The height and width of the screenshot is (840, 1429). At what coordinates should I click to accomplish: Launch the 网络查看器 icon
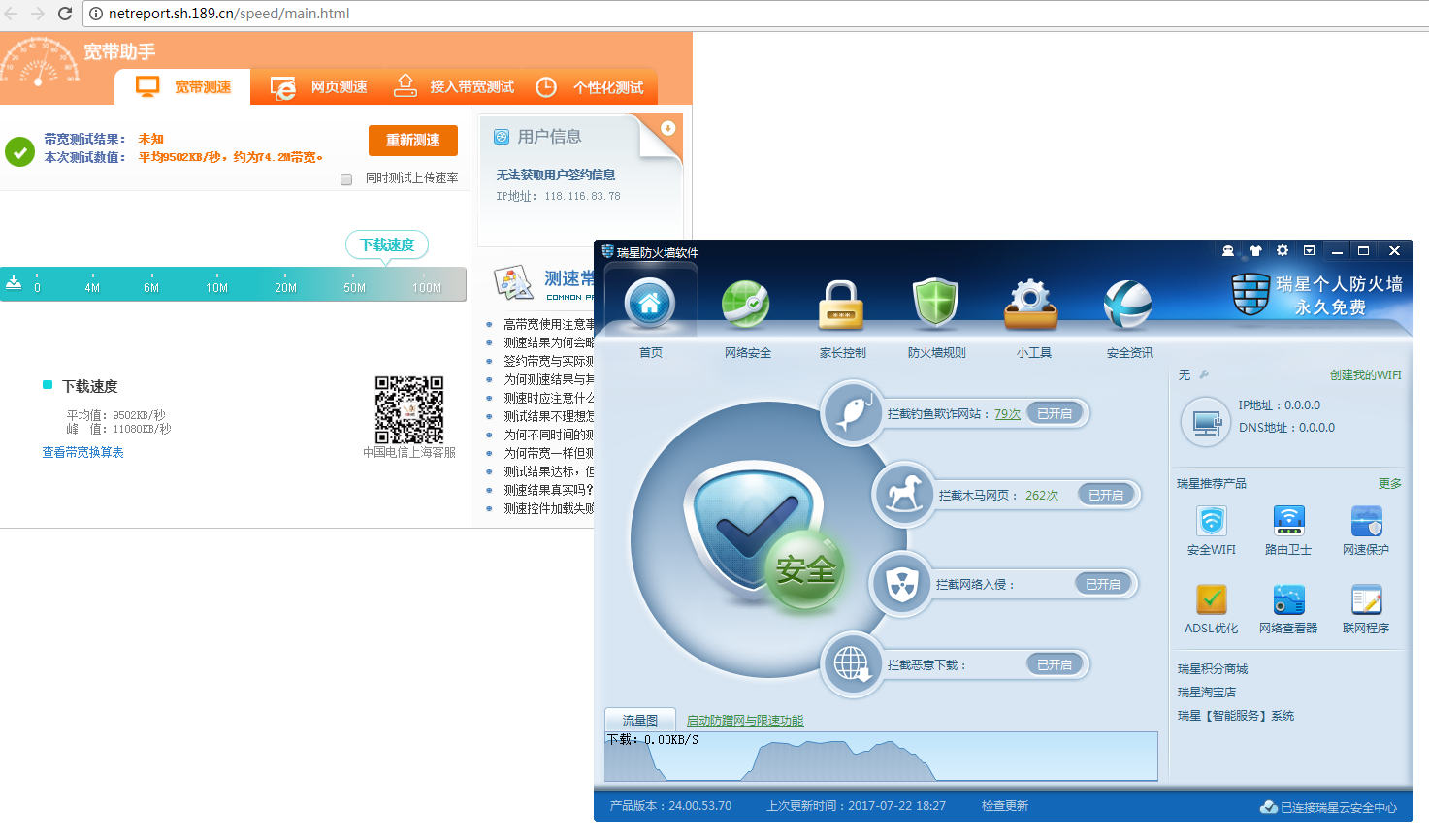[x=1288, y=600]
